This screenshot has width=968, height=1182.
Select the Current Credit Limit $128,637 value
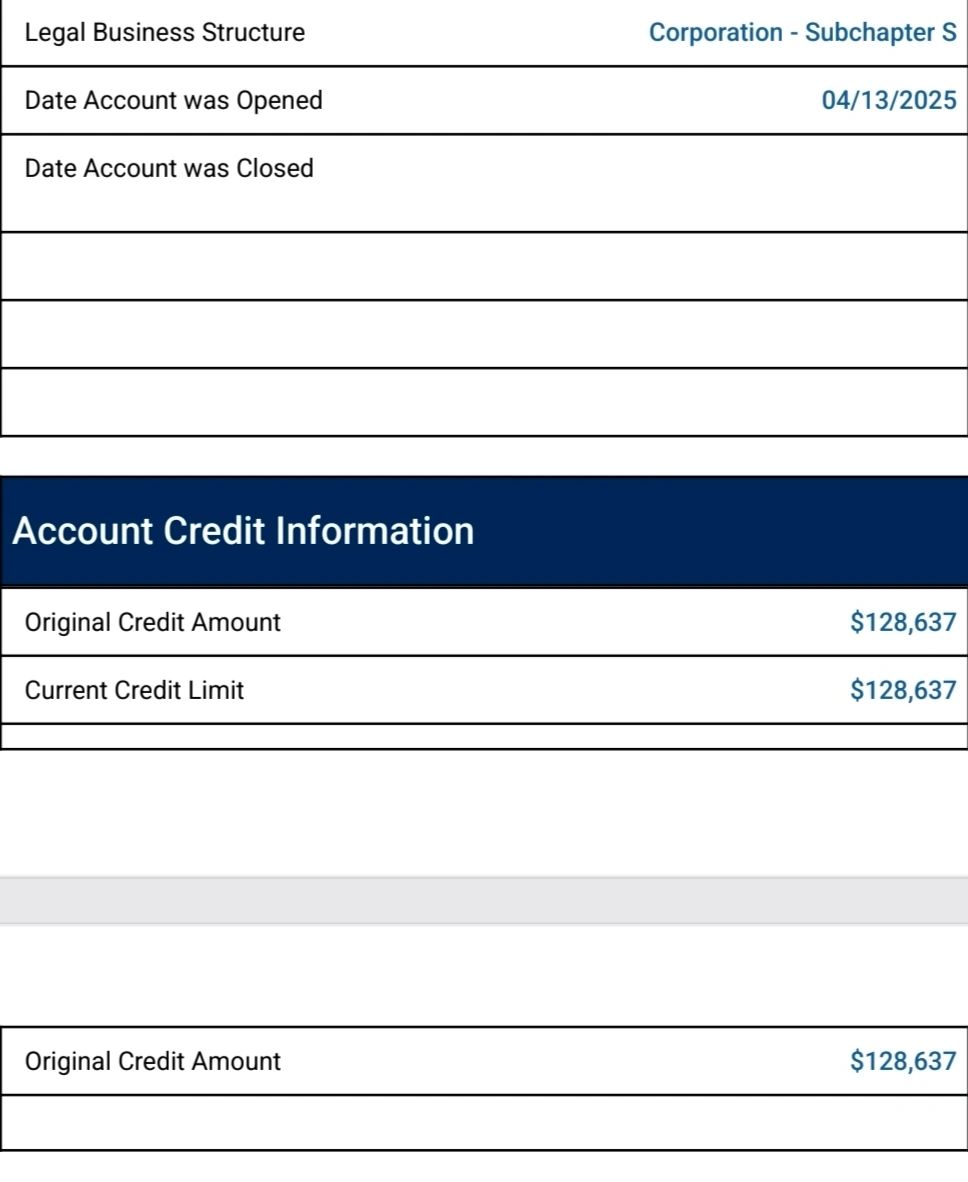point(903,690)
